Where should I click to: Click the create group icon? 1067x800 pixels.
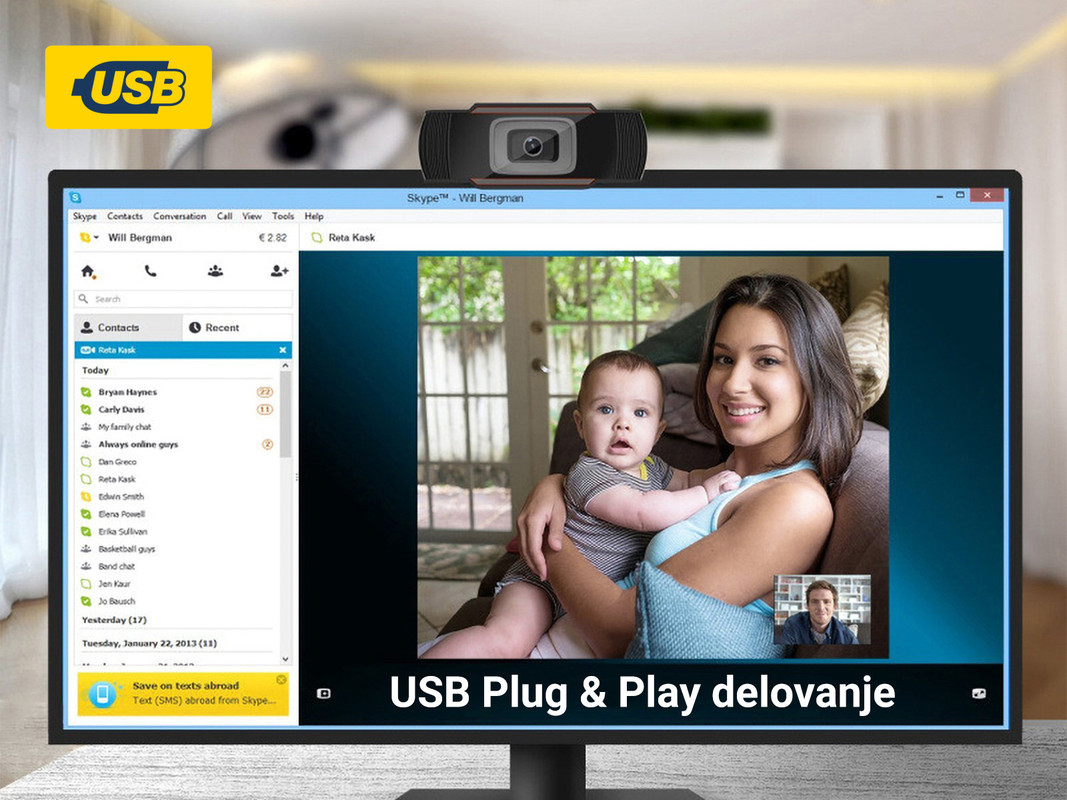[x=215, y=271]
